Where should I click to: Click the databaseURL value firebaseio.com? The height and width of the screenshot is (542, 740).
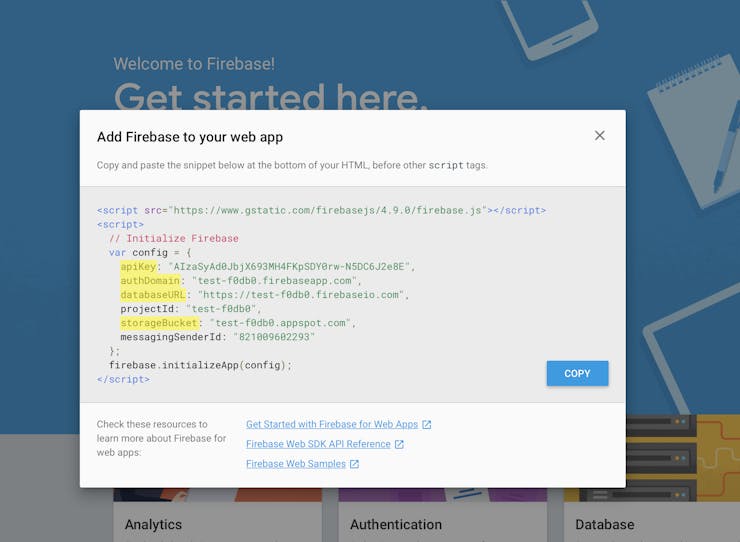coord(301,295)
